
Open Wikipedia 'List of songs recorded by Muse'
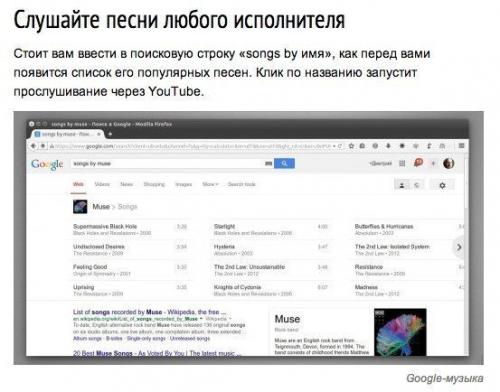[x=149, y=312]
